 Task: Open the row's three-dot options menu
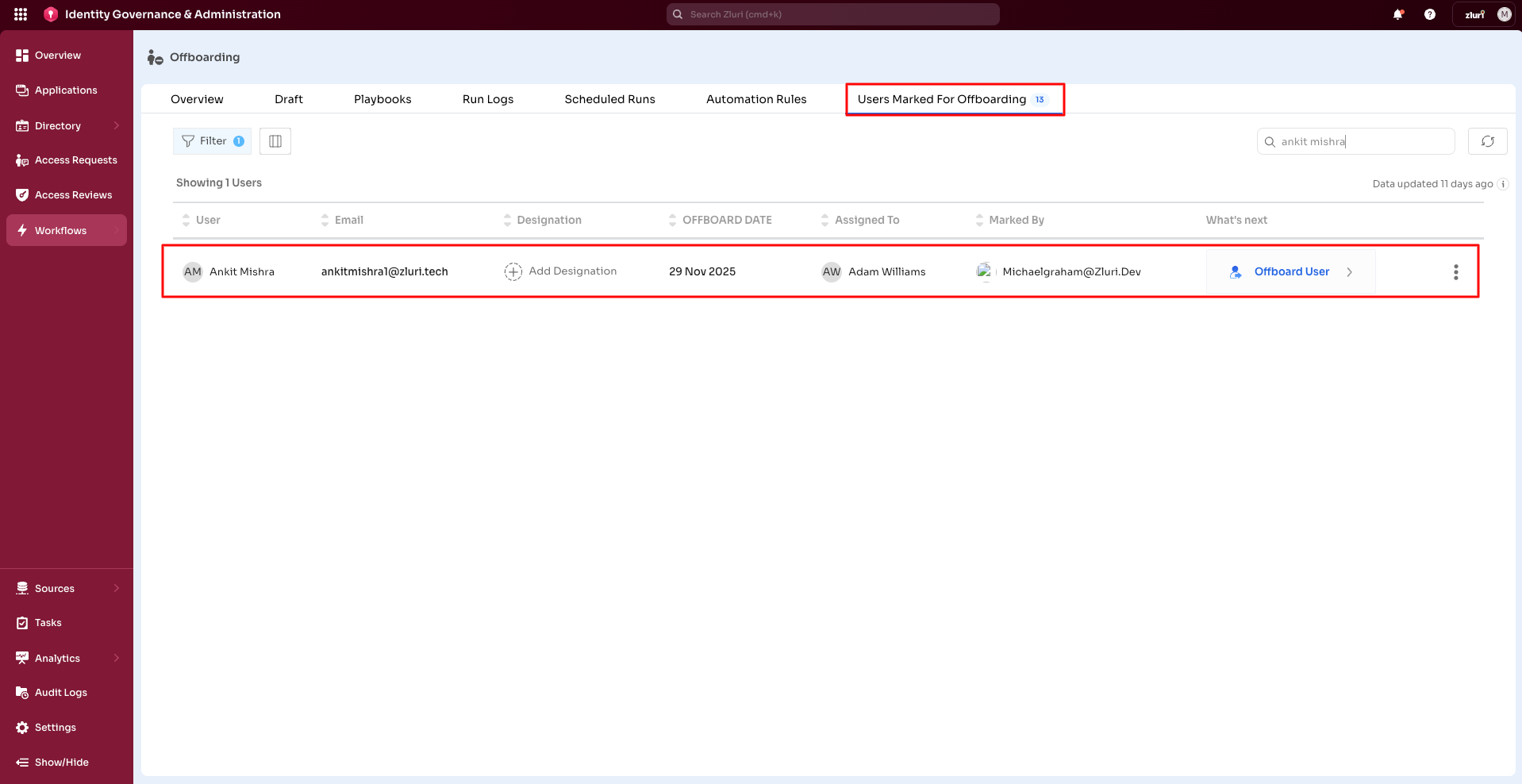tap(1456, 272)
